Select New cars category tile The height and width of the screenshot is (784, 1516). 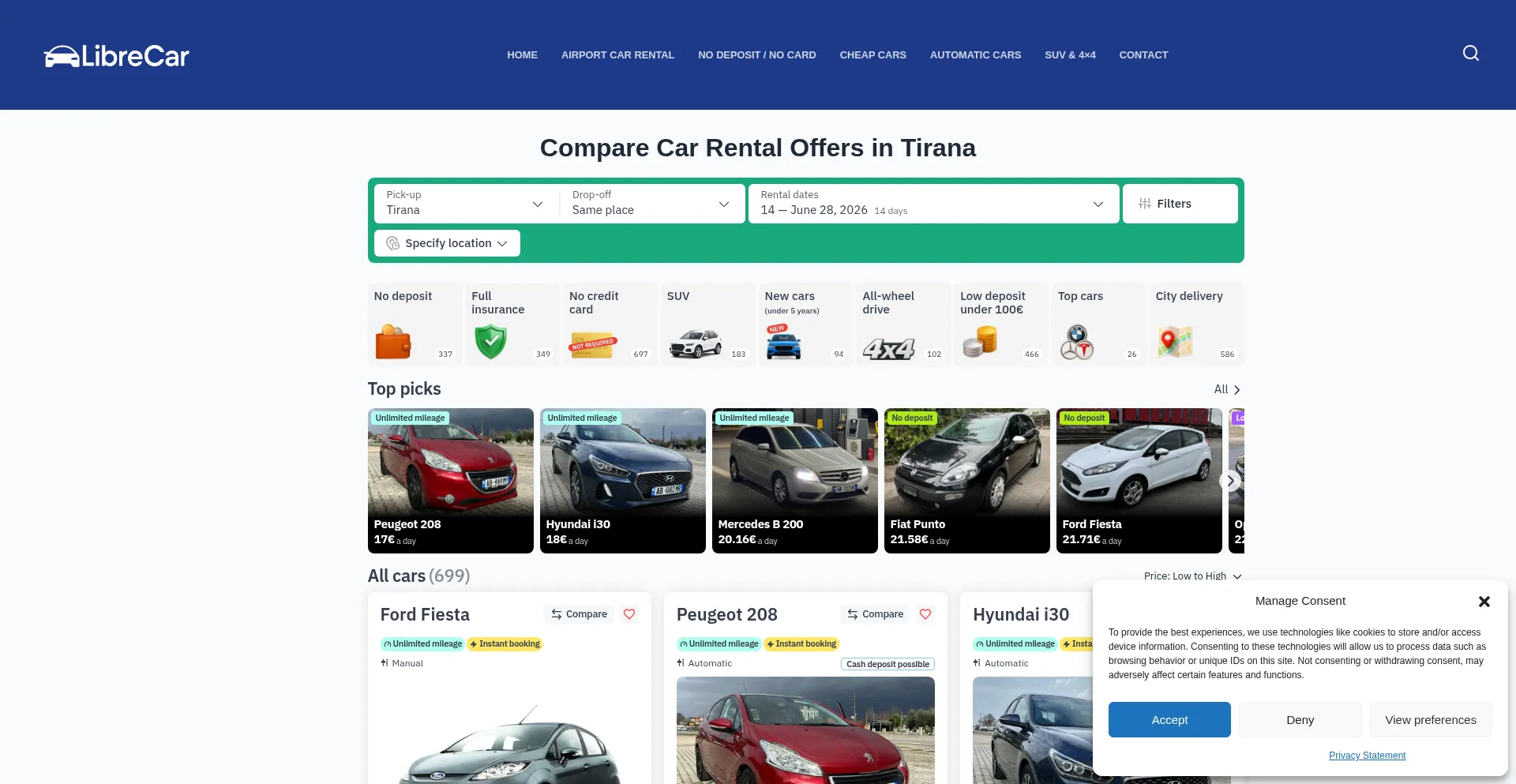pyautogui.click(x=805, y=324)
